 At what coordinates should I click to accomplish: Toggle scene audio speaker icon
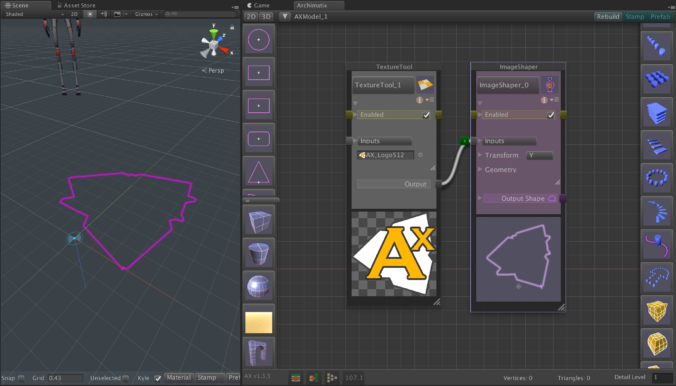(103, 14)
